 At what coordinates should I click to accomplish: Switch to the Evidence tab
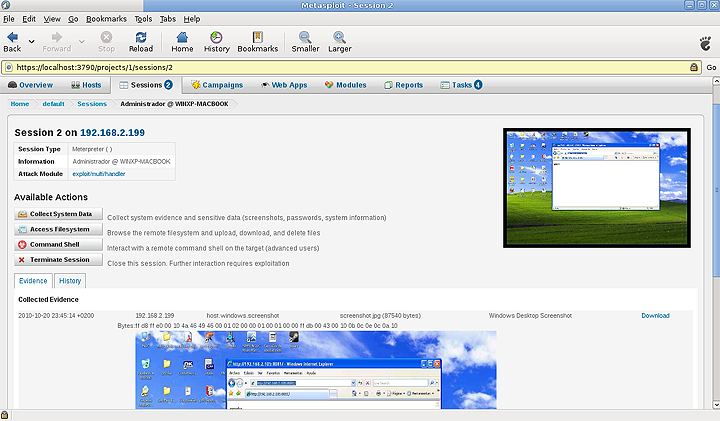[33, 281]
